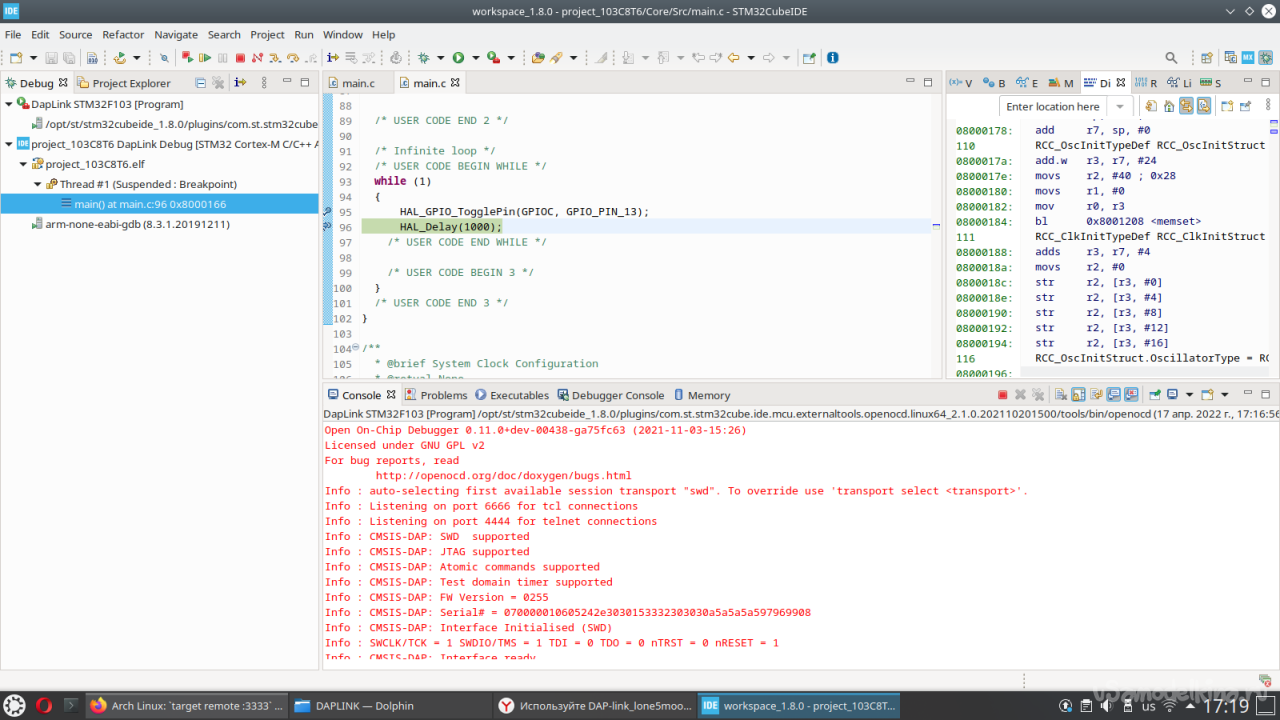Click the Opera icon in the taskbar
Screen dimensions: 1280x720
tap(43, 705)
